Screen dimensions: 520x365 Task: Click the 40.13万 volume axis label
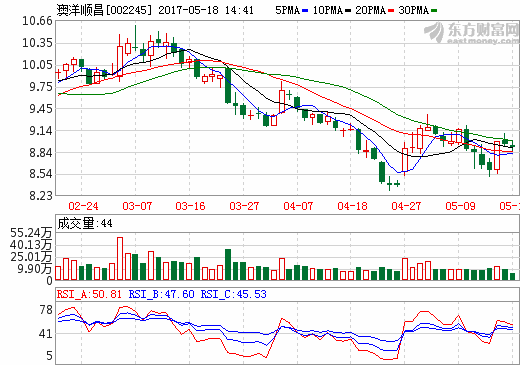31,245
